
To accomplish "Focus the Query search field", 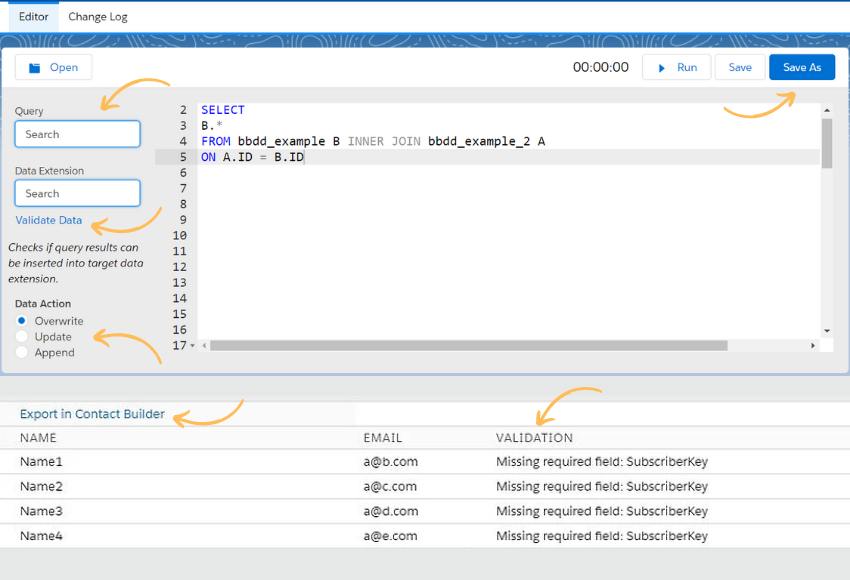I will tap(78, 134).
